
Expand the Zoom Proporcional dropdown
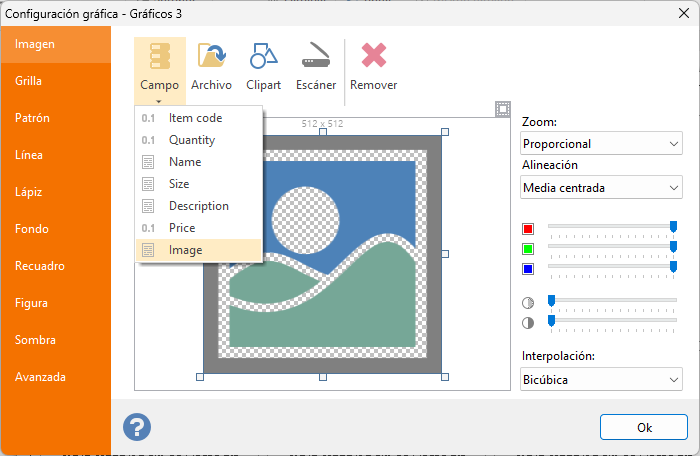pos(601,143)
